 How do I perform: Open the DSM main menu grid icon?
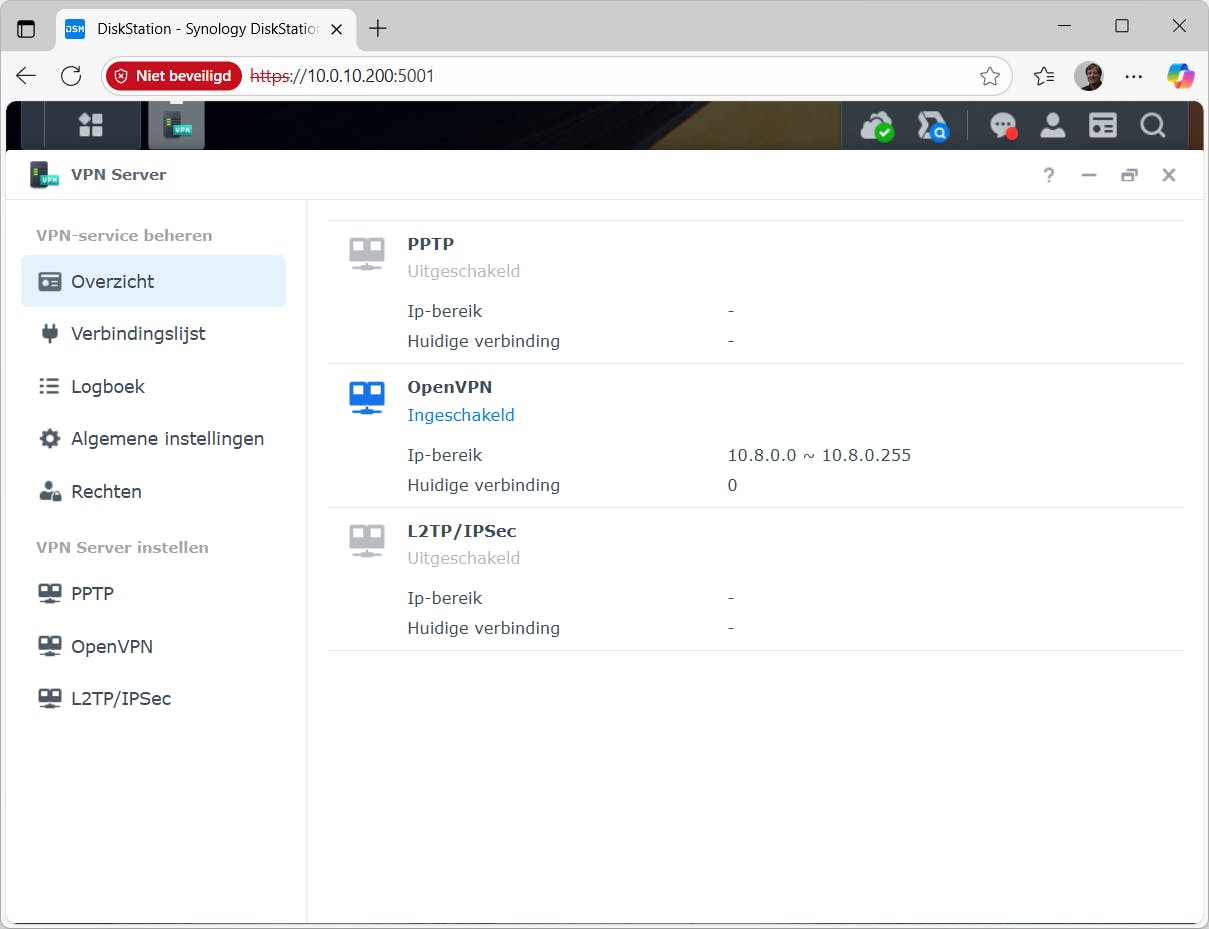91,125
